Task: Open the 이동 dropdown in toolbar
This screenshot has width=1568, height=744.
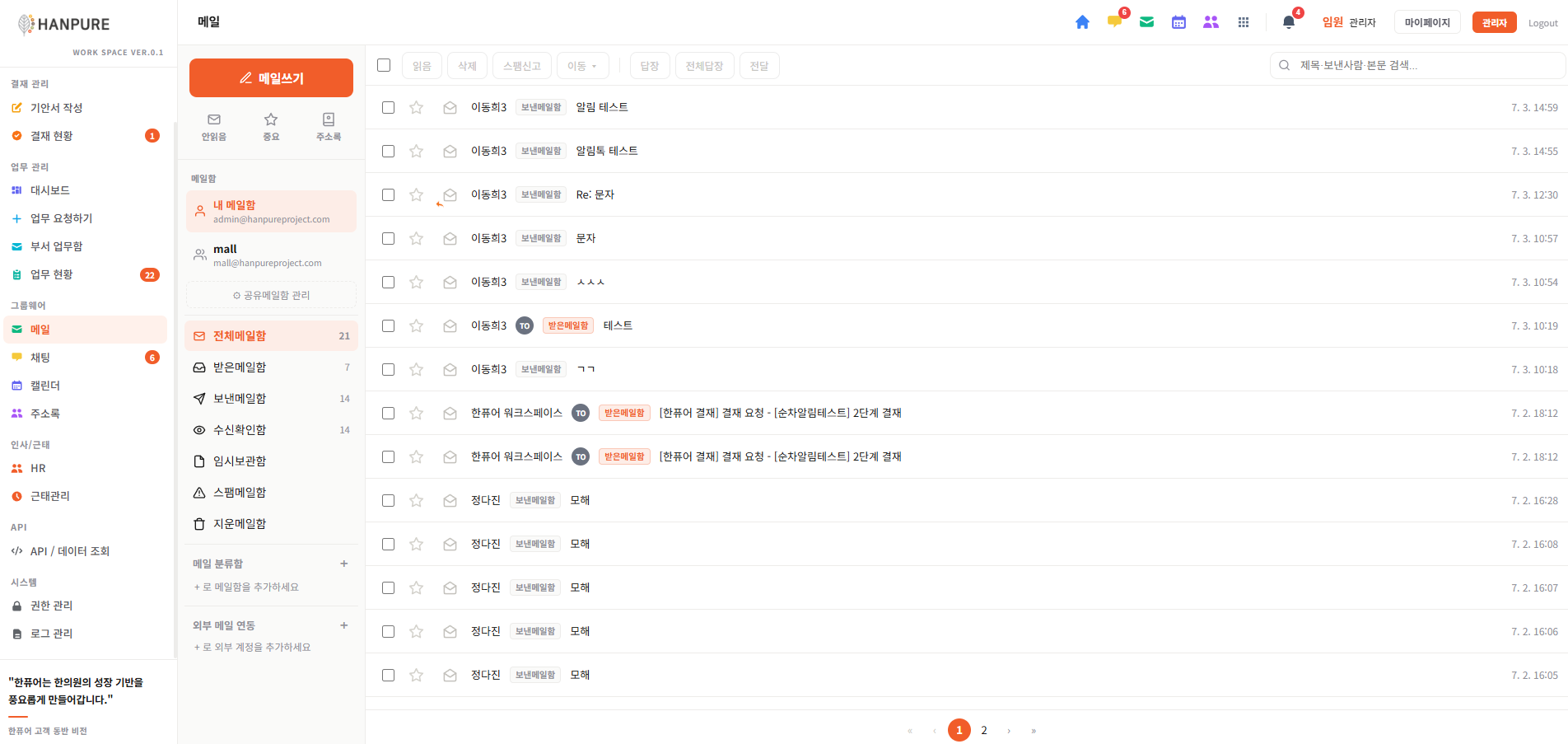Action: coord(582,66)
